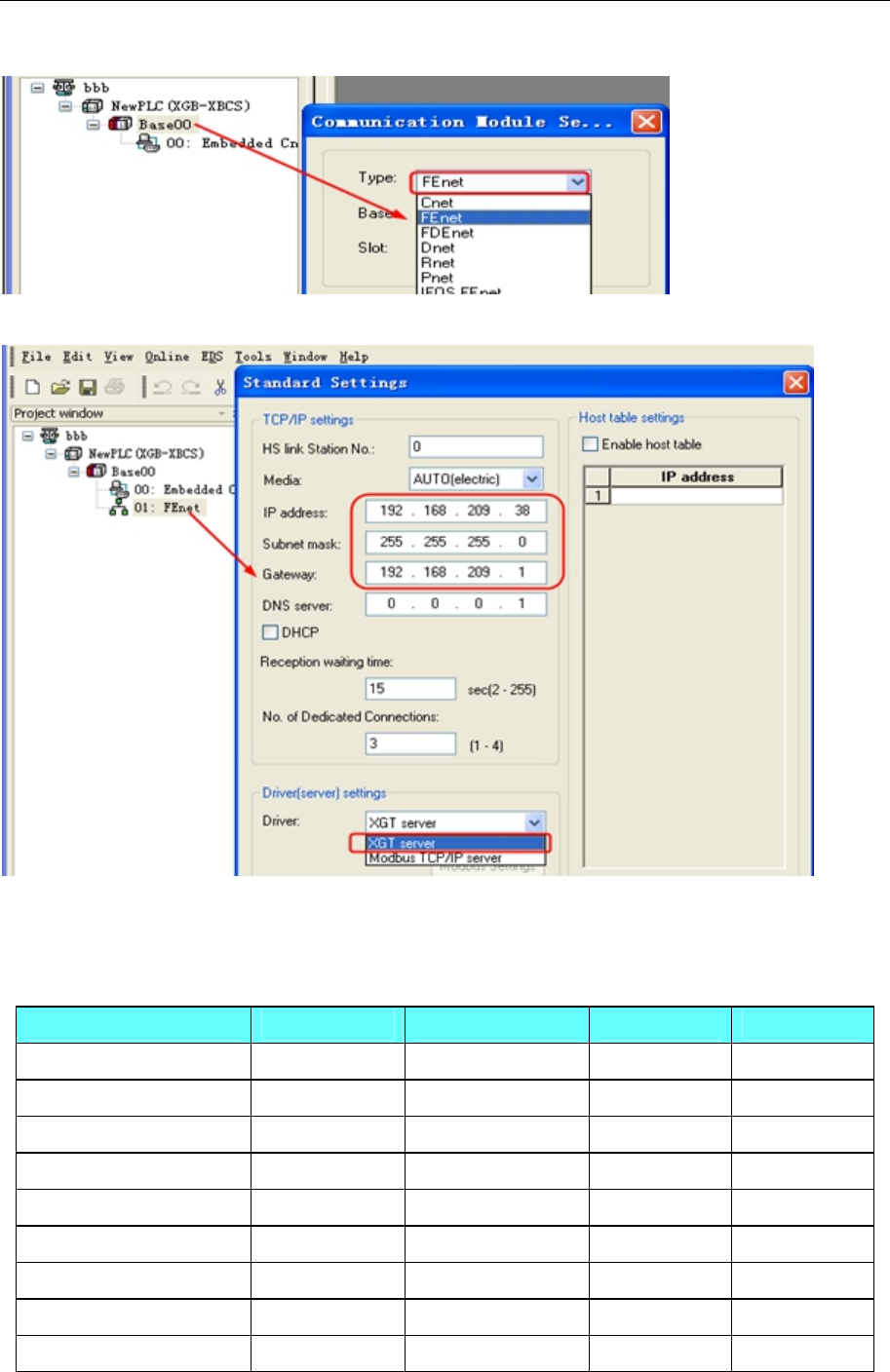The image size is (890, 1372).
Task: Click the Cut scissors toolbar icon
Action: [220, 387]
